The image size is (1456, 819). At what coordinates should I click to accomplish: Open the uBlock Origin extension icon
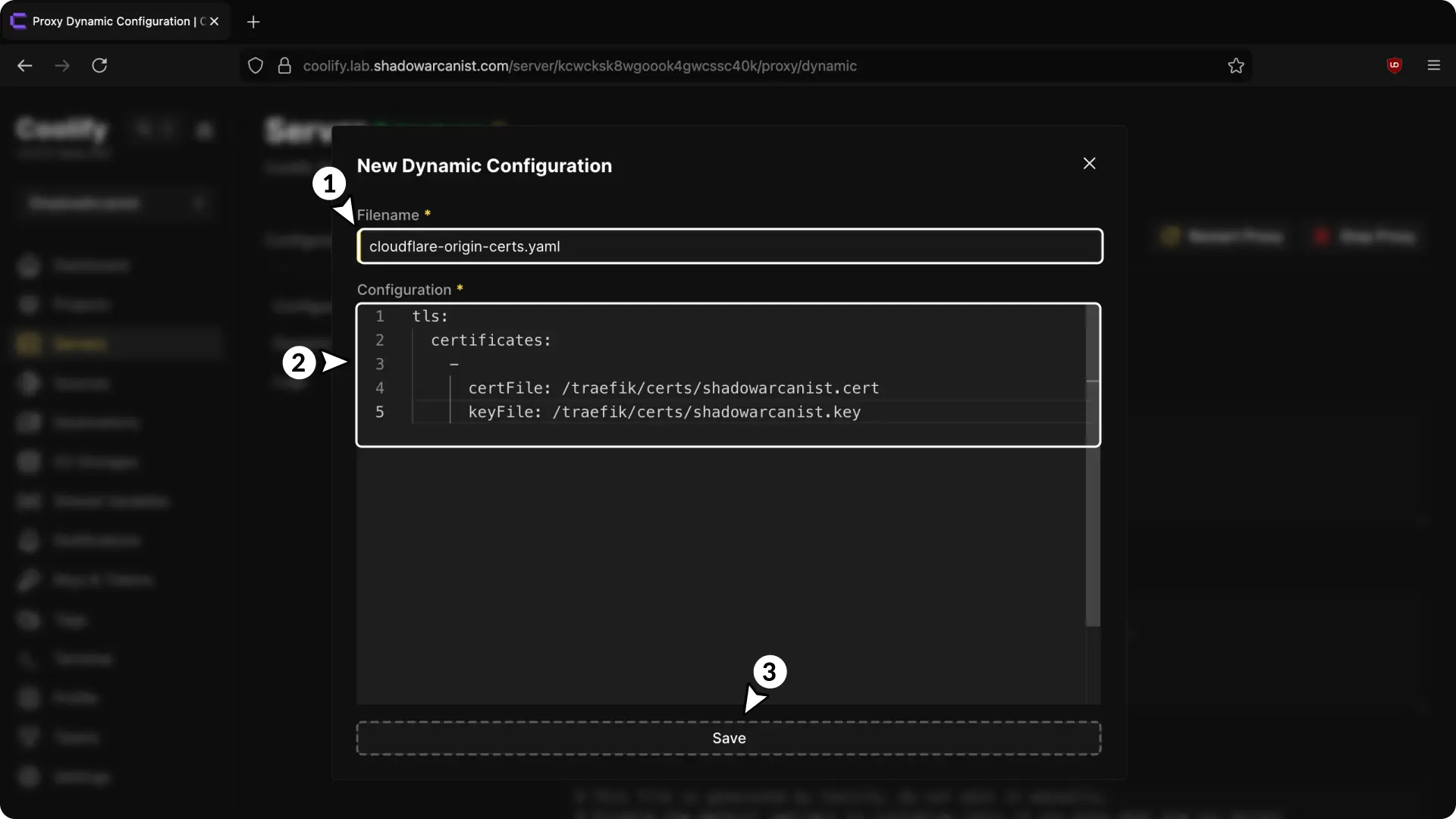(x=1394, y=66)
